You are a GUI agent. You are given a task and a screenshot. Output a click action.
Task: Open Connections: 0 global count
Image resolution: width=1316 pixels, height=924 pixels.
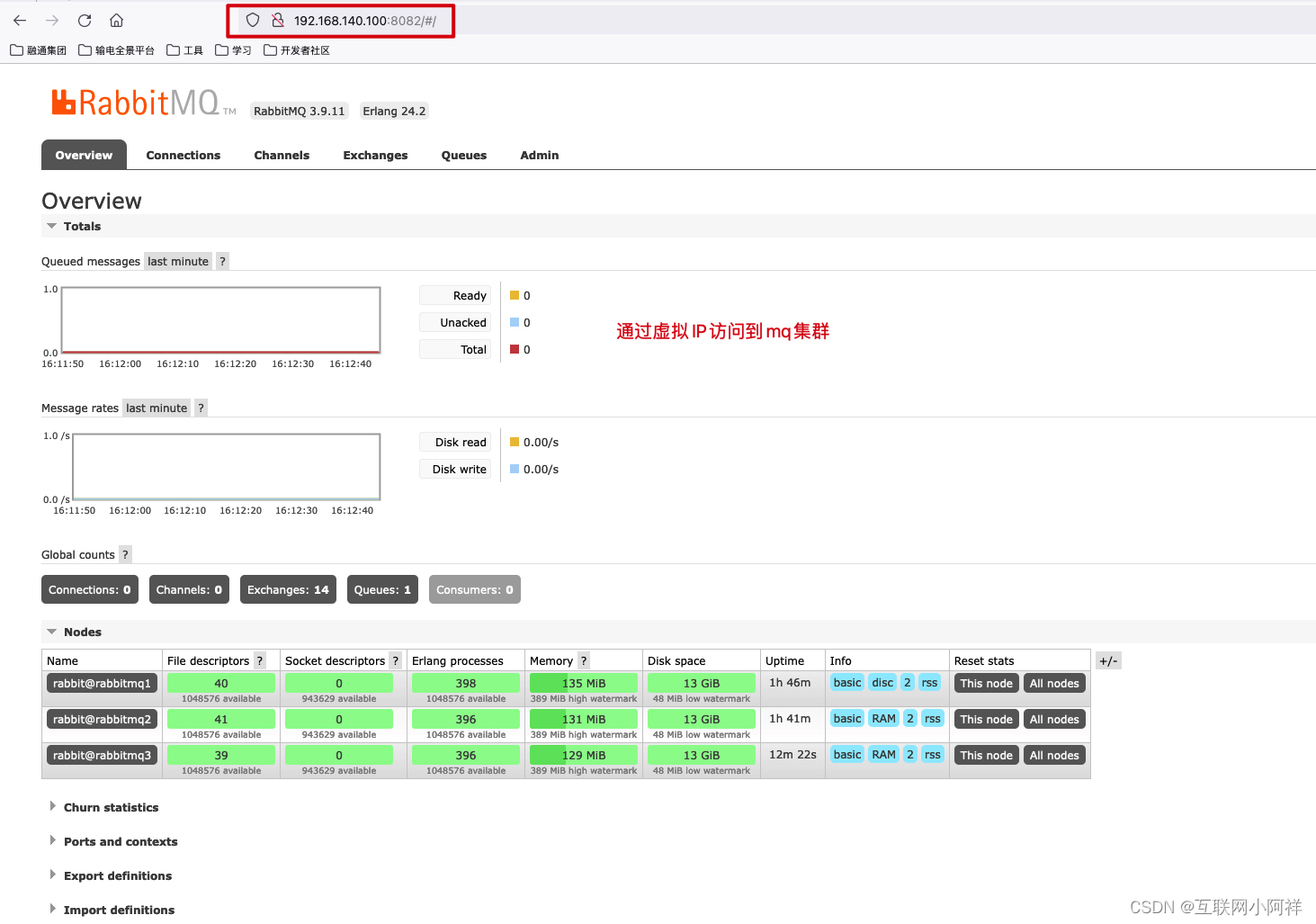pos(90,589)
